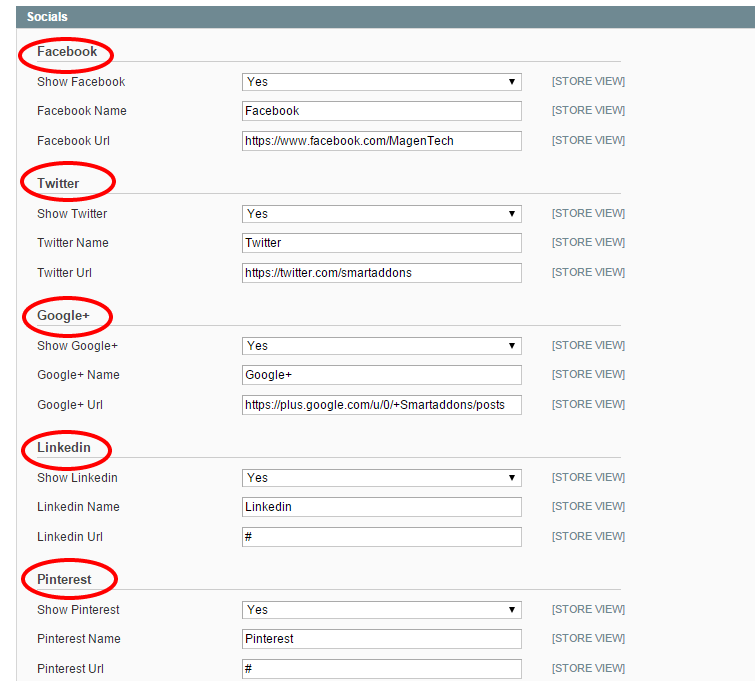This screenshot has width=755, height=681.
Task: Click the 'Facebook Name' label
Action: (x=82, y=111)
